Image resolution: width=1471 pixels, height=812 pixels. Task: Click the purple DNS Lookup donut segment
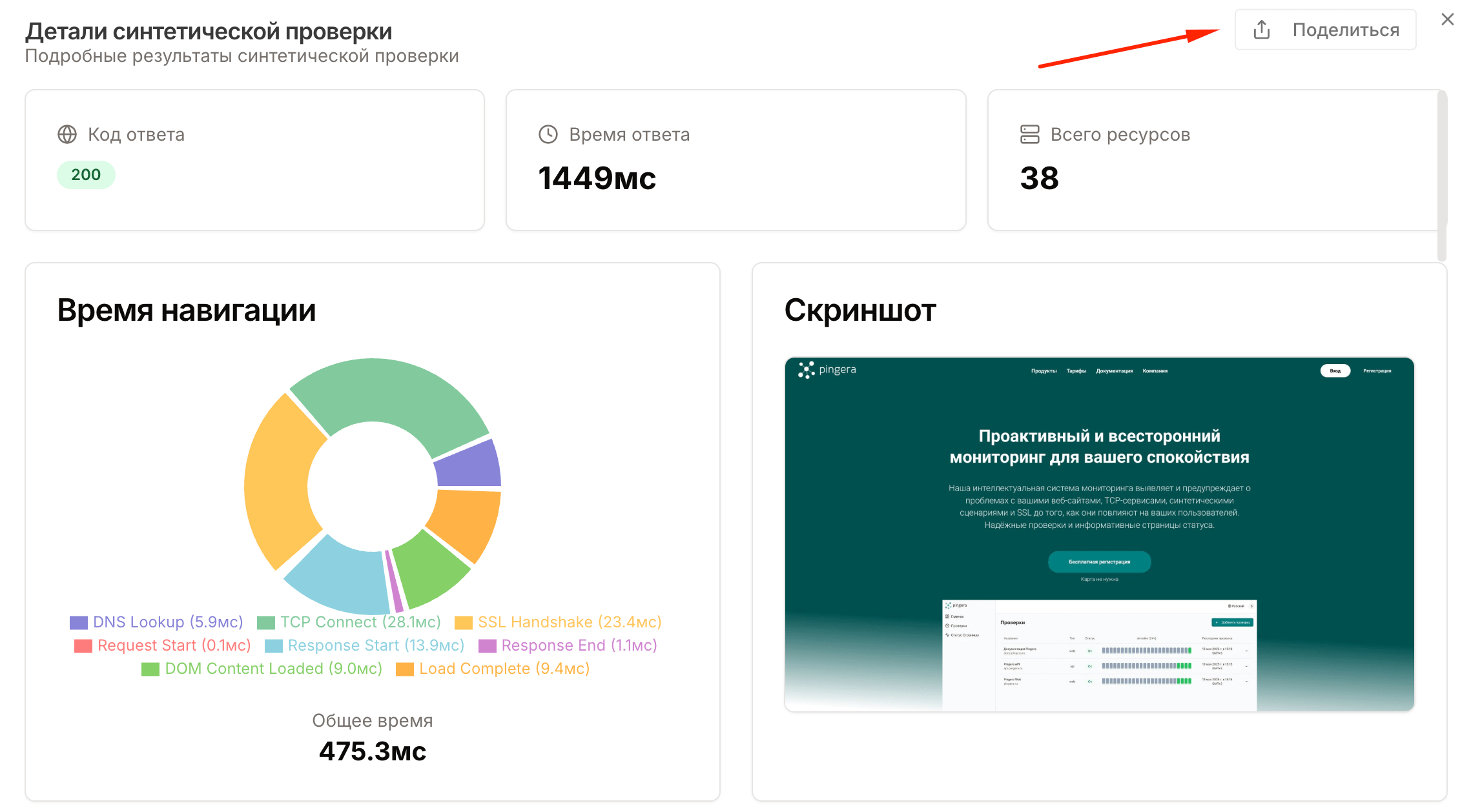pyautogui.click(x=470, y=466)
